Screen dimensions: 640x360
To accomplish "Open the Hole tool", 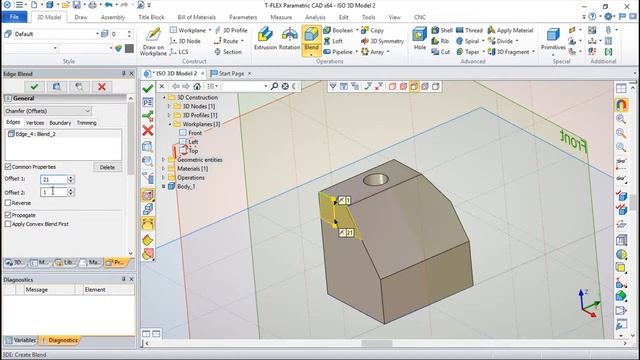I will (419, 39).
